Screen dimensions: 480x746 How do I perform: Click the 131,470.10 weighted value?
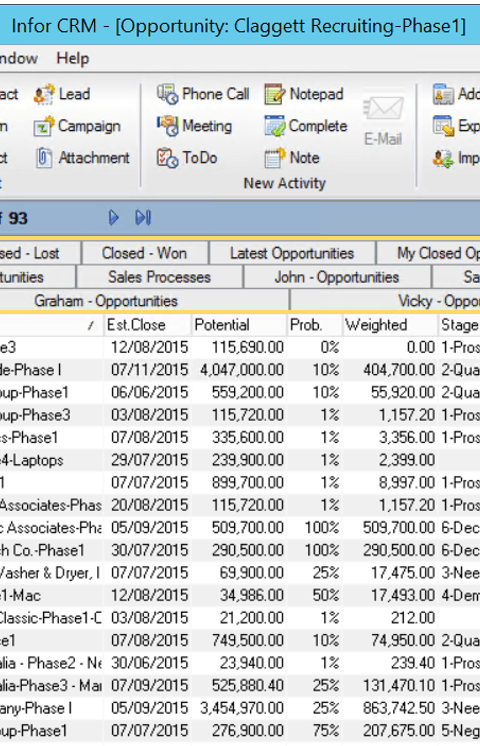(390, 686)
